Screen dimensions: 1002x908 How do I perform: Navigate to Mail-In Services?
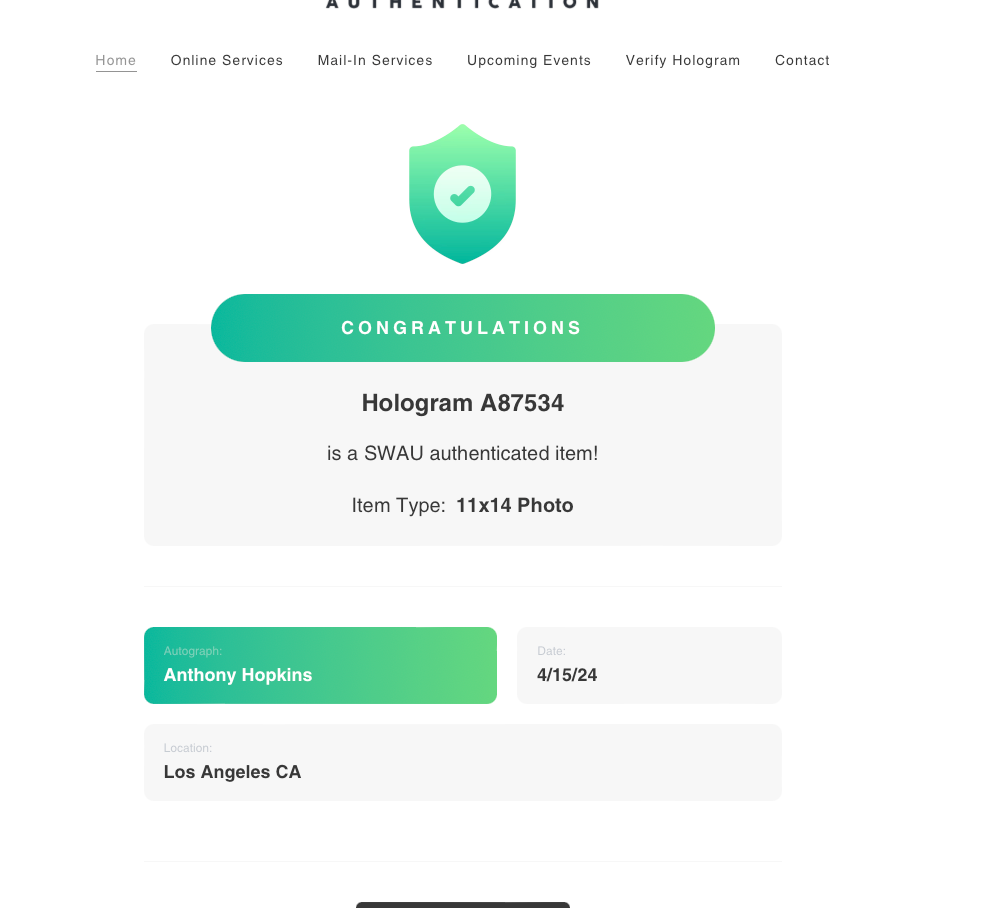(x=375, y=61)
